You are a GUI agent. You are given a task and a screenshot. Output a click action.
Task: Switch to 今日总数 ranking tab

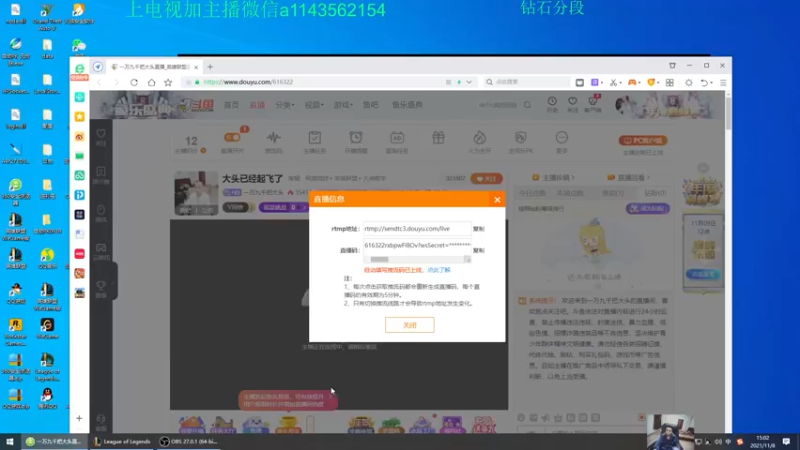pyautogui.click(x=532, y=193)
